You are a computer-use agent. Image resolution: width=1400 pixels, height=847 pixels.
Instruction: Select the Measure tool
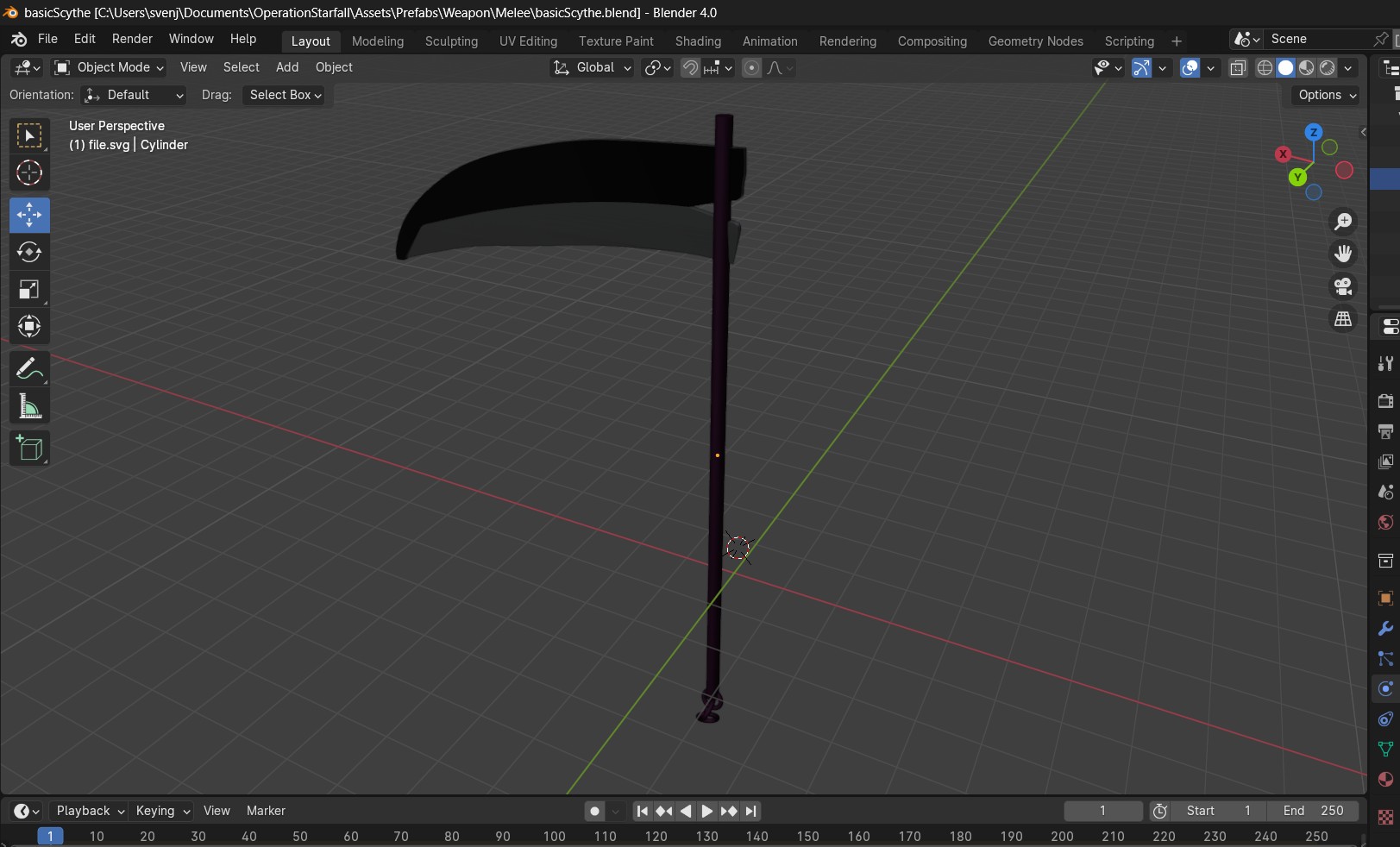29,407
